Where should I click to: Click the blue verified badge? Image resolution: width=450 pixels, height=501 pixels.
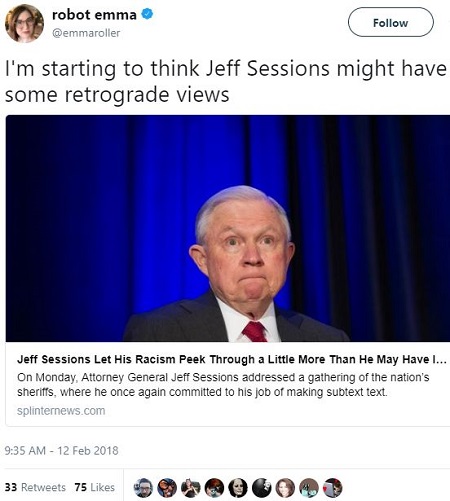click(147, 14)
